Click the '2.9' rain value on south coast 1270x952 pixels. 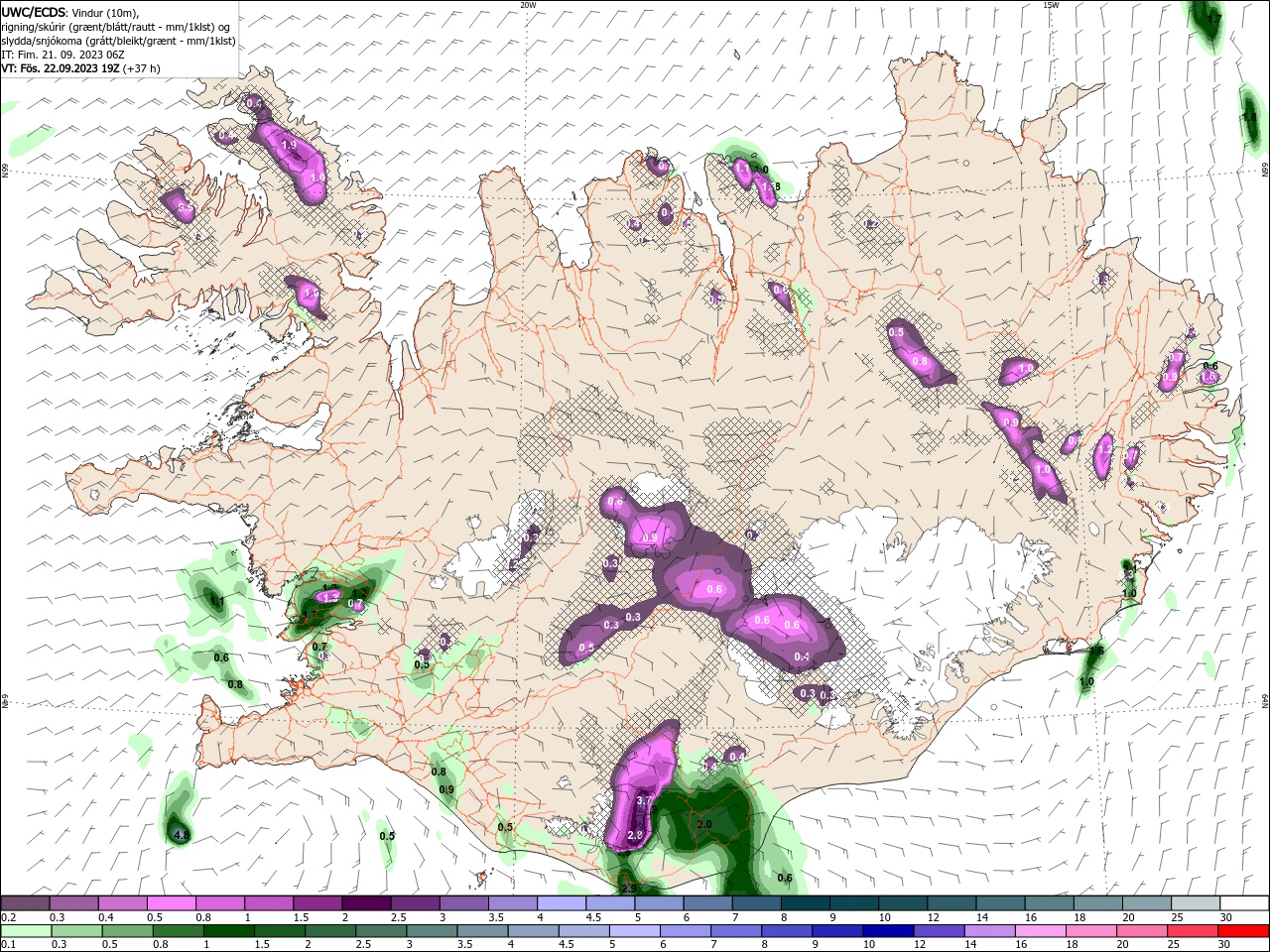(x=627, y=888)
